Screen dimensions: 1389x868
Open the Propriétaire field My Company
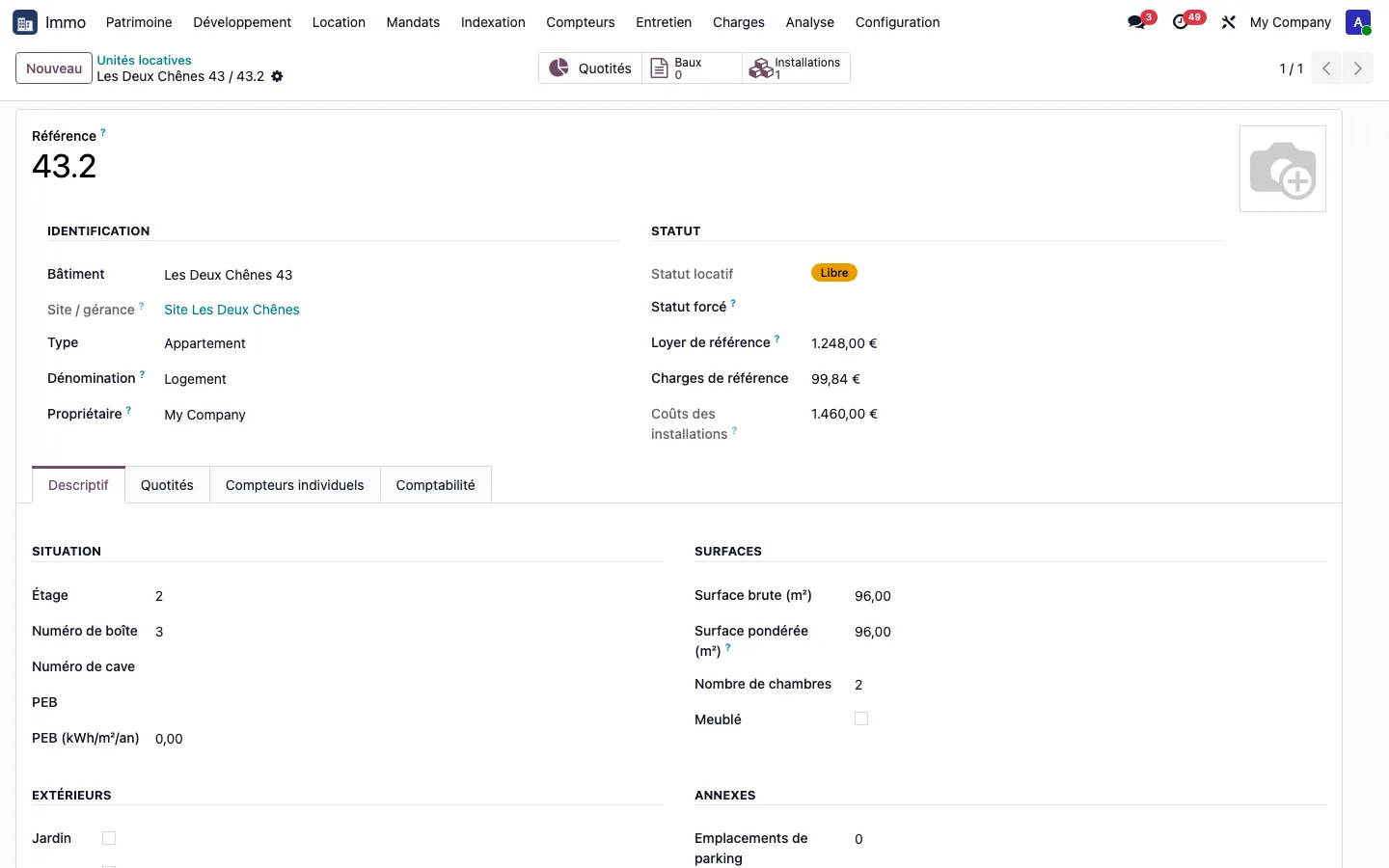click(x=204, y=415)
